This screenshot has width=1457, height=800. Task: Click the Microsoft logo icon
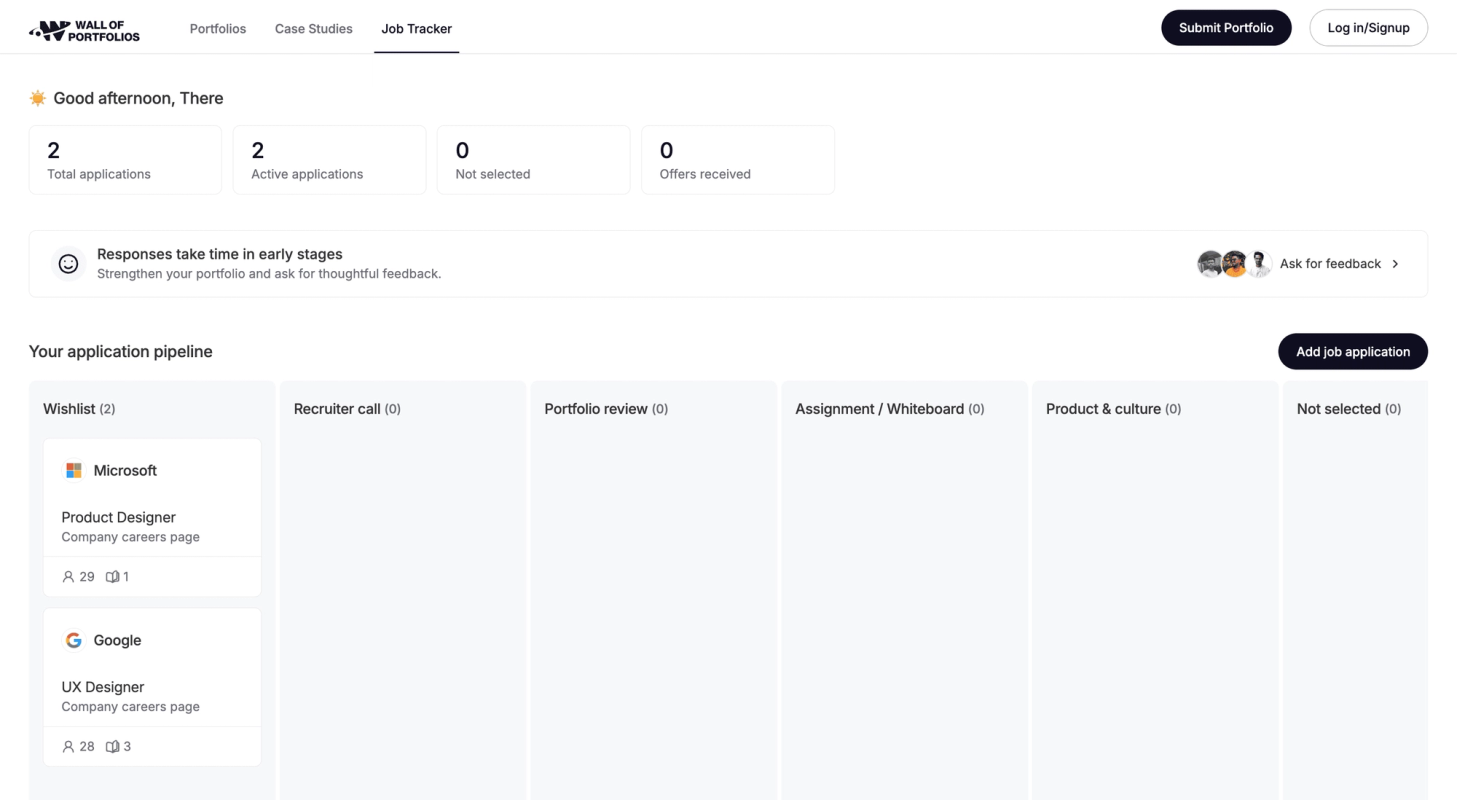[x=74, y=470]
